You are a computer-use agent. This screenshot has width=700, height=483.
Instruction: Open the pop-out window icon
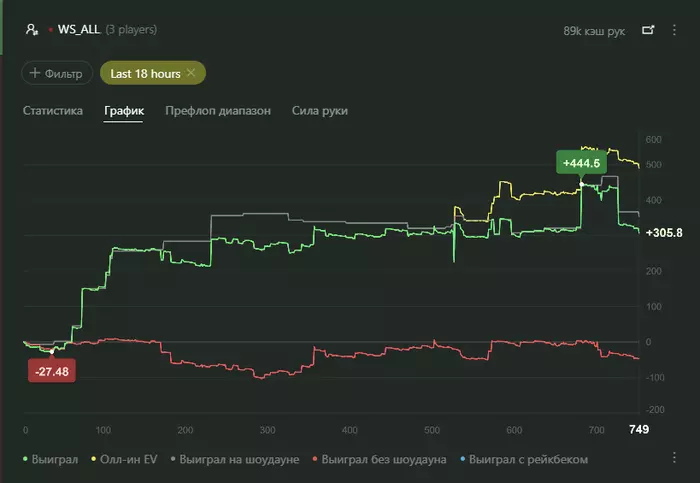click(648, 30)
